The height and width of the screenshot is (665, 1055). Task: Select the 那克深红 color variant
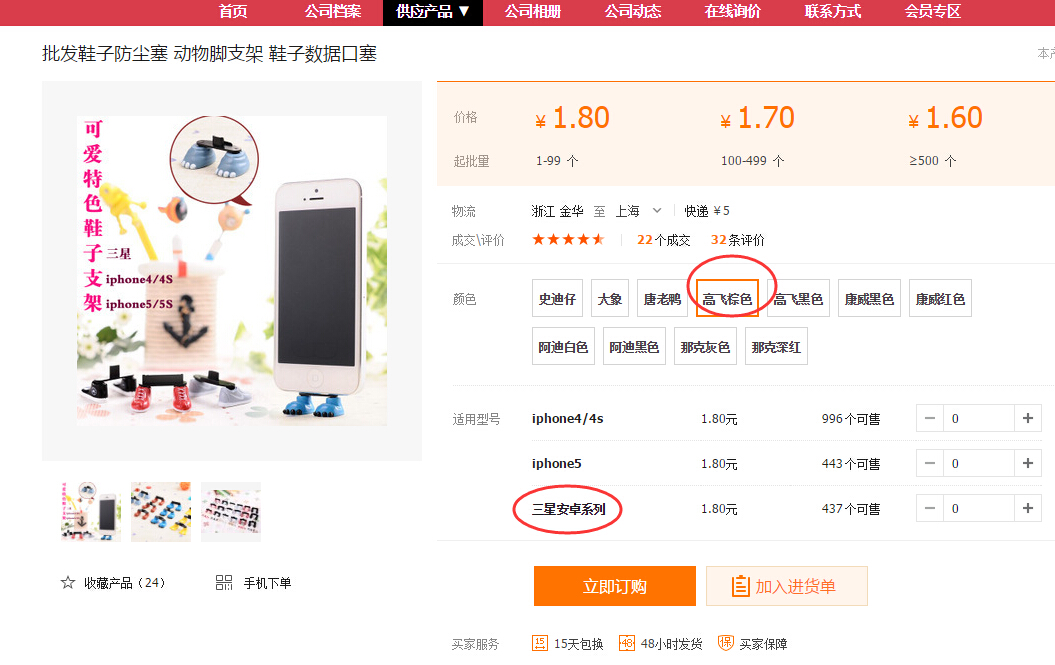pyautogui.click(x=776, y=346)
